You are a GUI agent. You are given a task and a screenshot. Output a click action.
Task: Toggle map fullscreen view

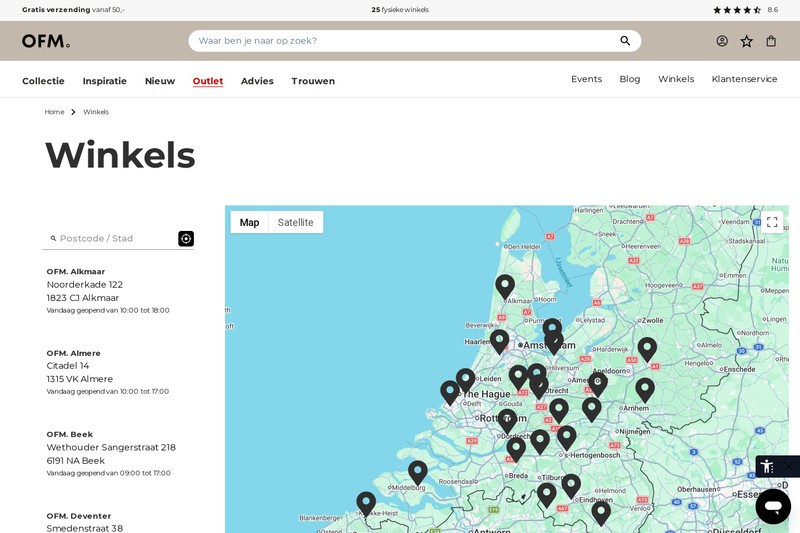pyautogui.click(x=772, y=222)
